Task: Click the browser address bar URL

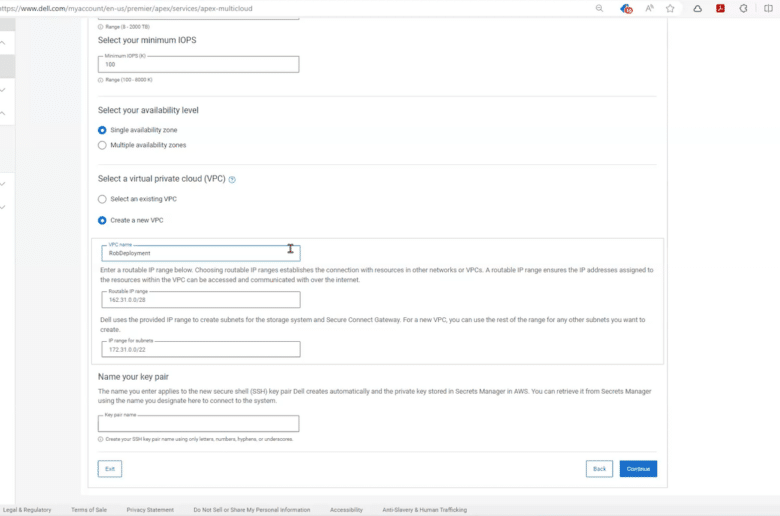Action: (126, 8)
